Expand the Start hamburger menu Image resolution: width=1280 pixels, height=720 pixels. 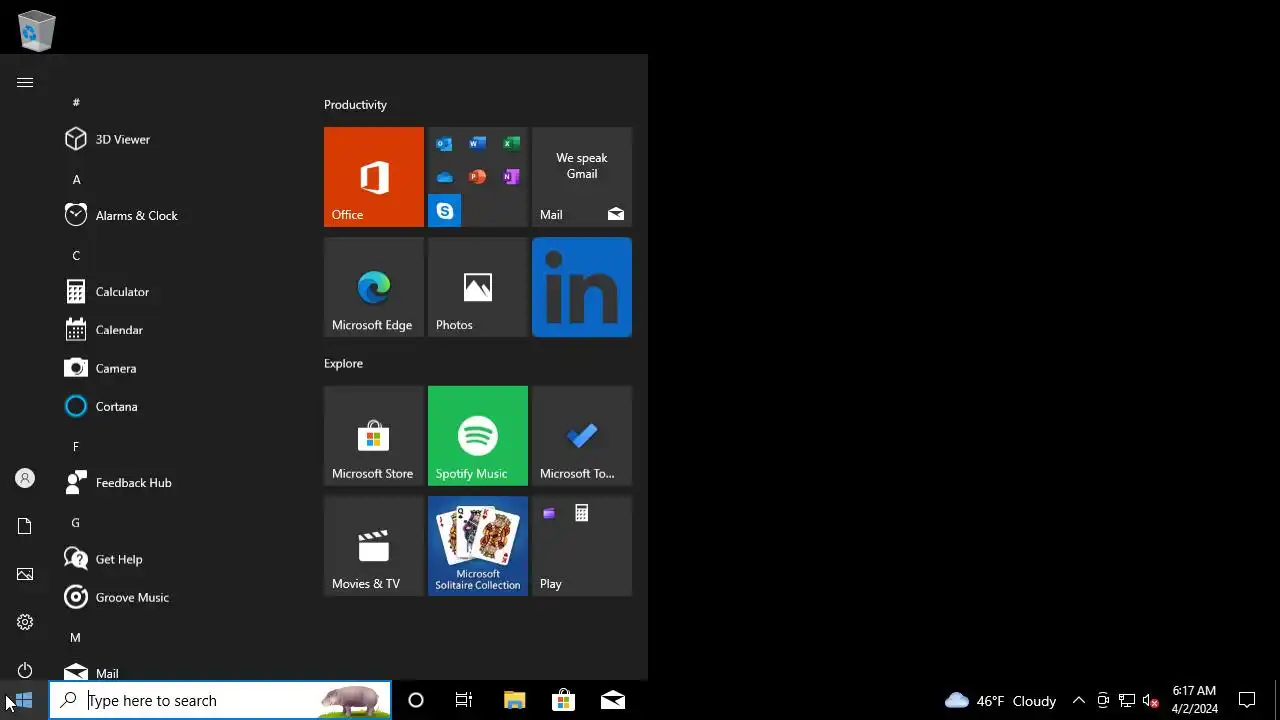[x=25, y=82]
